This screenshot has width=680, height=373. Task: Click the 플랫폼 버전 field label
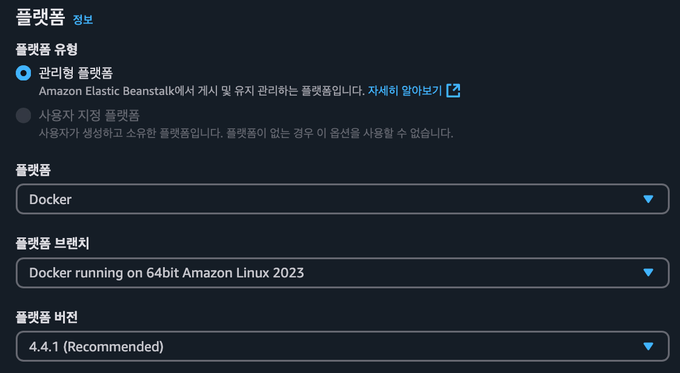47,317
